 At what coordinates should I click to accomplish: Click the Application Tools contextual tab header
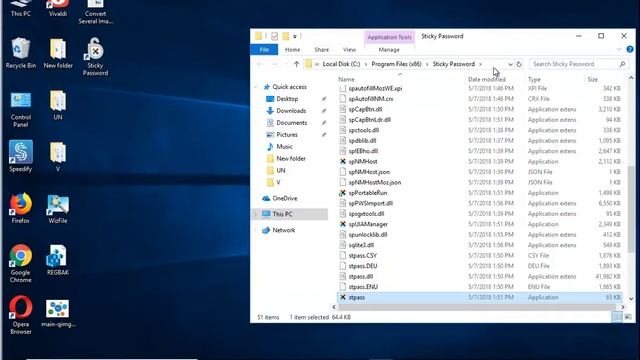pos(389,37)
